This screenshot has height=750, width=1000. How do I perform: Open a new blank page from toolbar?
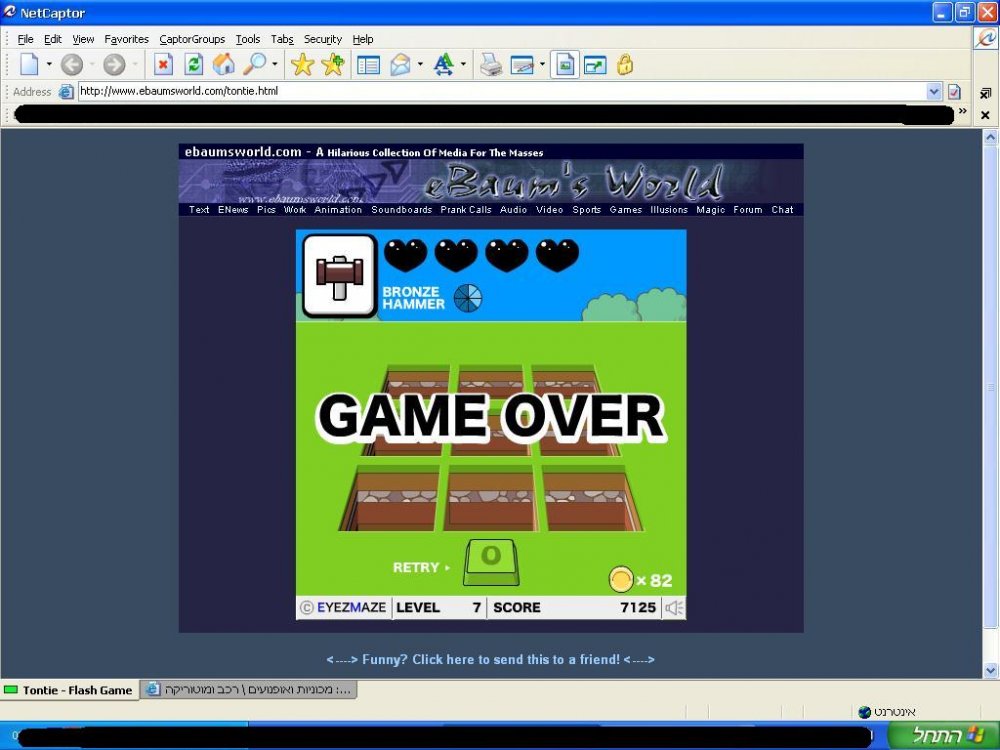click(x=29, y=64)
